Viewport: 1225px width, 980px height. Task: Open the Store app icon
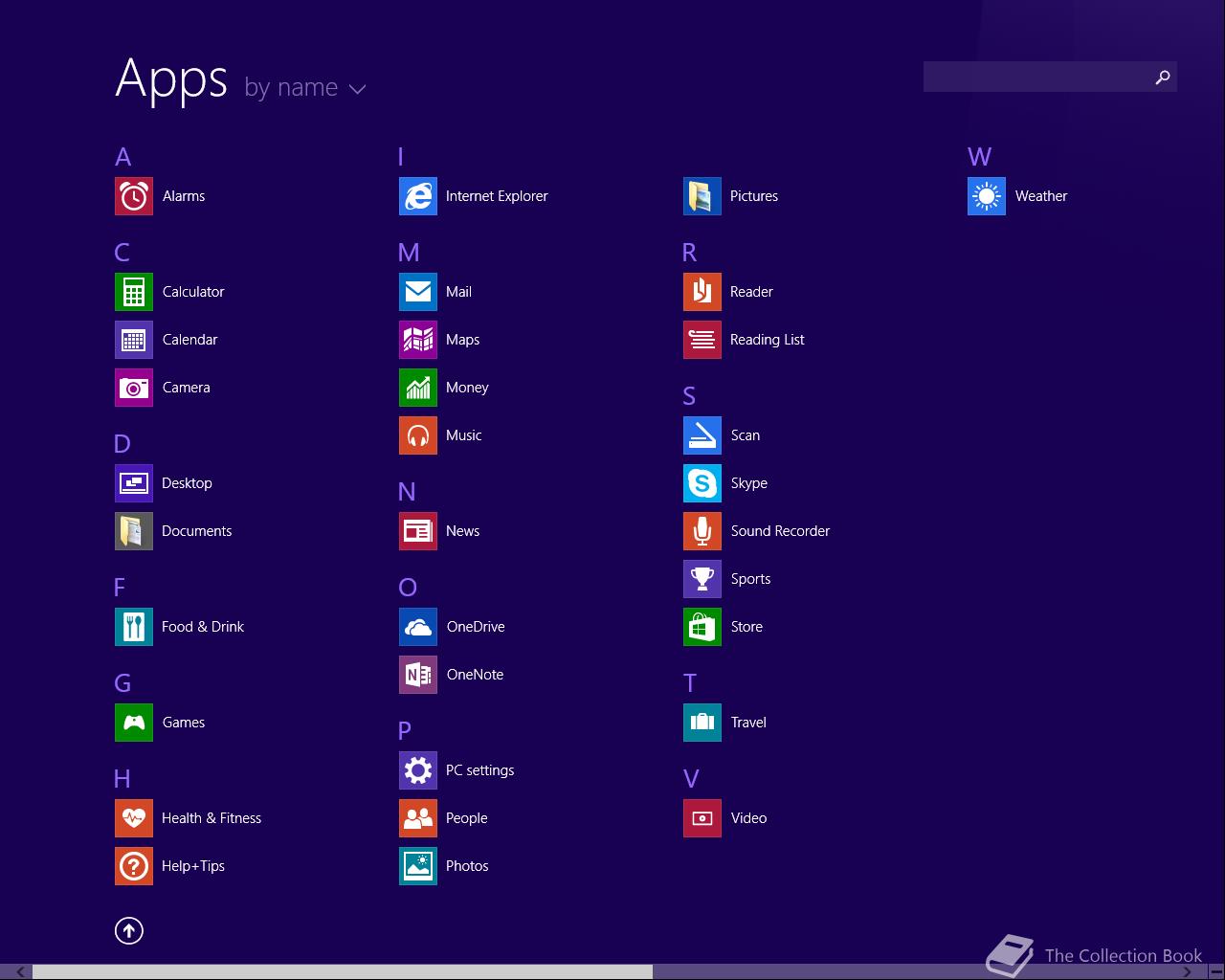pos(702,627)
